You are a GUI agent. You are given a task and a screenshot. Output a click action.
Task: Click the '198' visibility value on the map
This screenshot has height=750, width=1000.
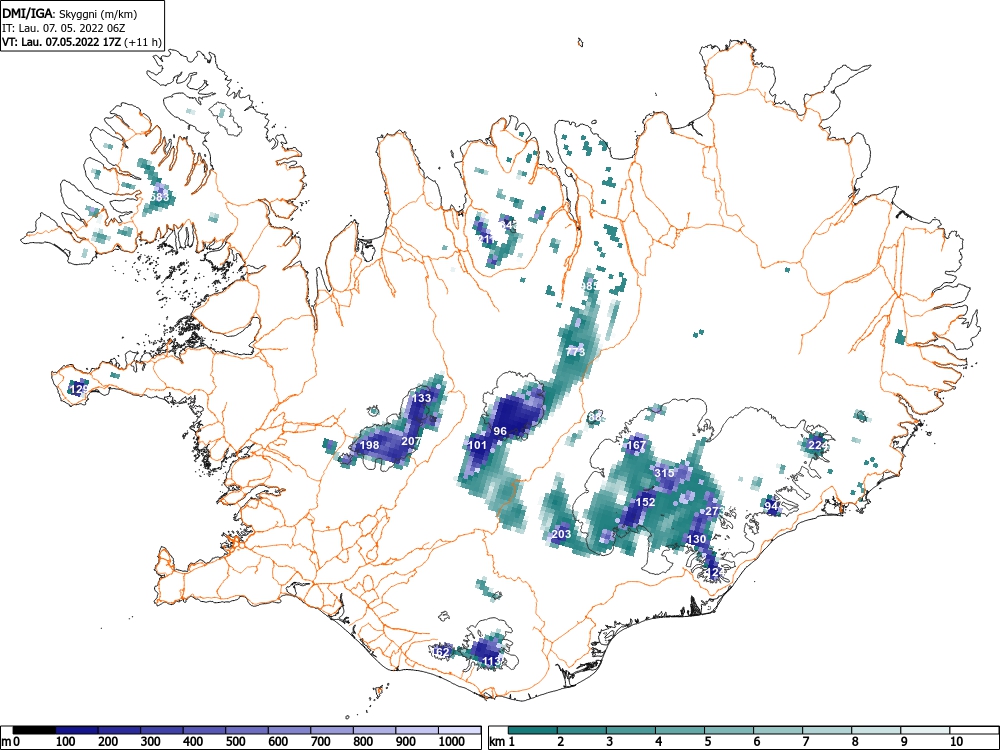369,445
